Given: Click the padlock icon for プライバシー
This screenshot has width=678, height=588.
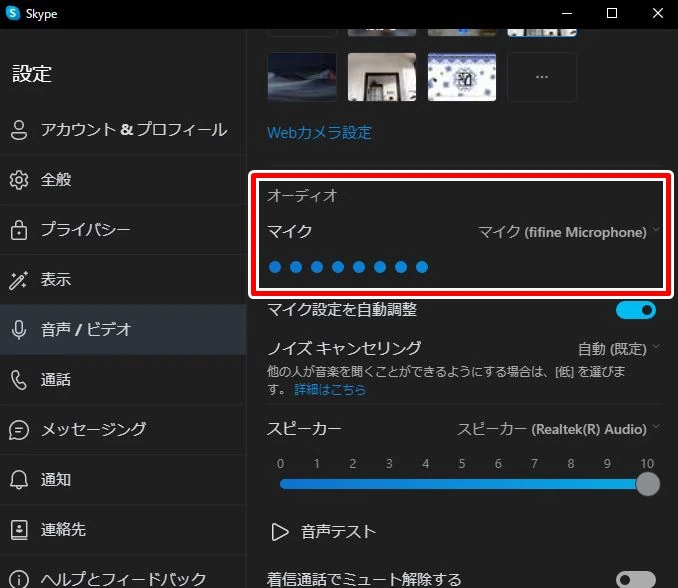Looking at the screenshot, I should (18, 230).
